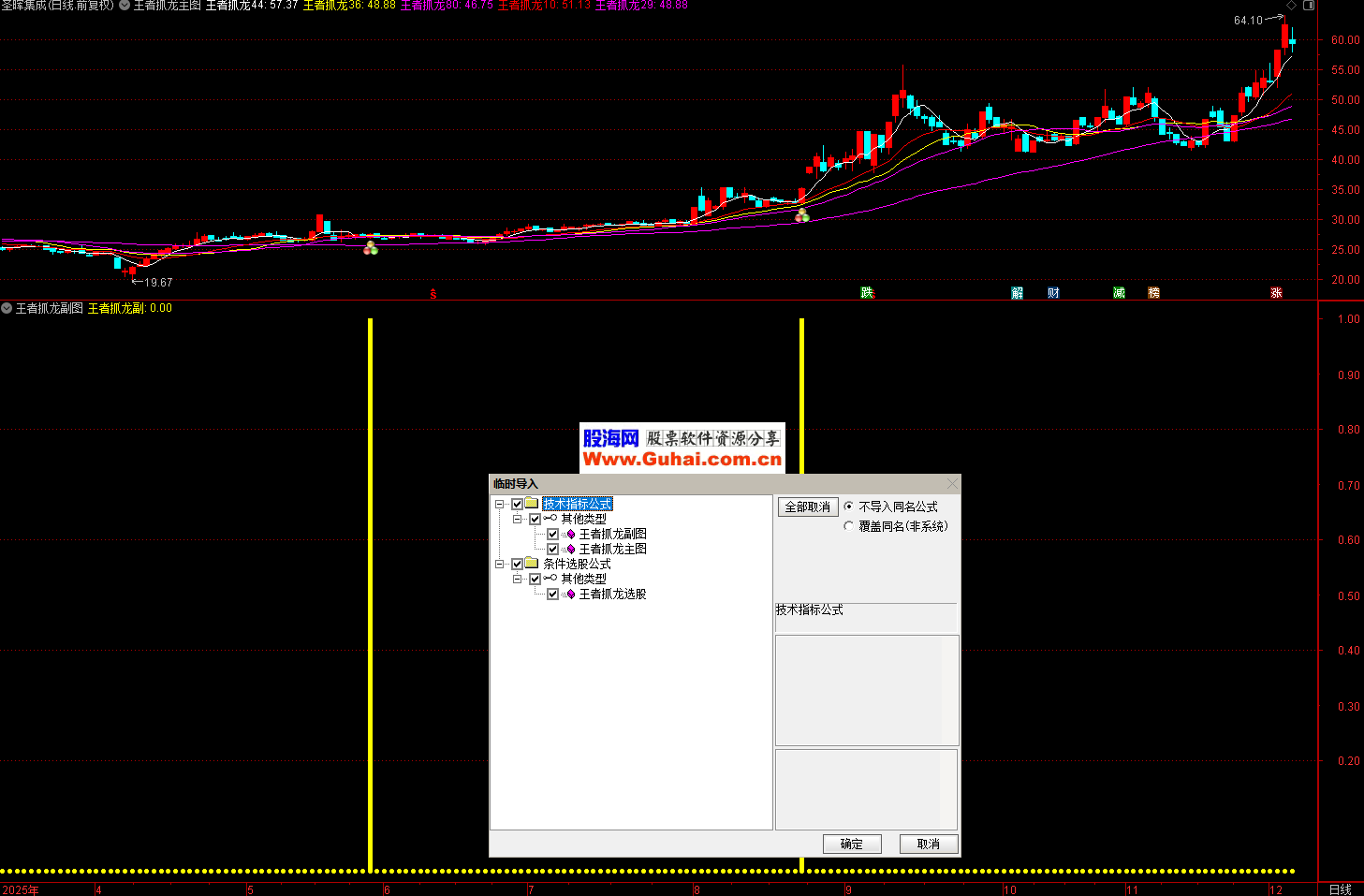Collapse the 技术指标公式 tree folder
Screen dimensions: 1364x896
(499, 505)
